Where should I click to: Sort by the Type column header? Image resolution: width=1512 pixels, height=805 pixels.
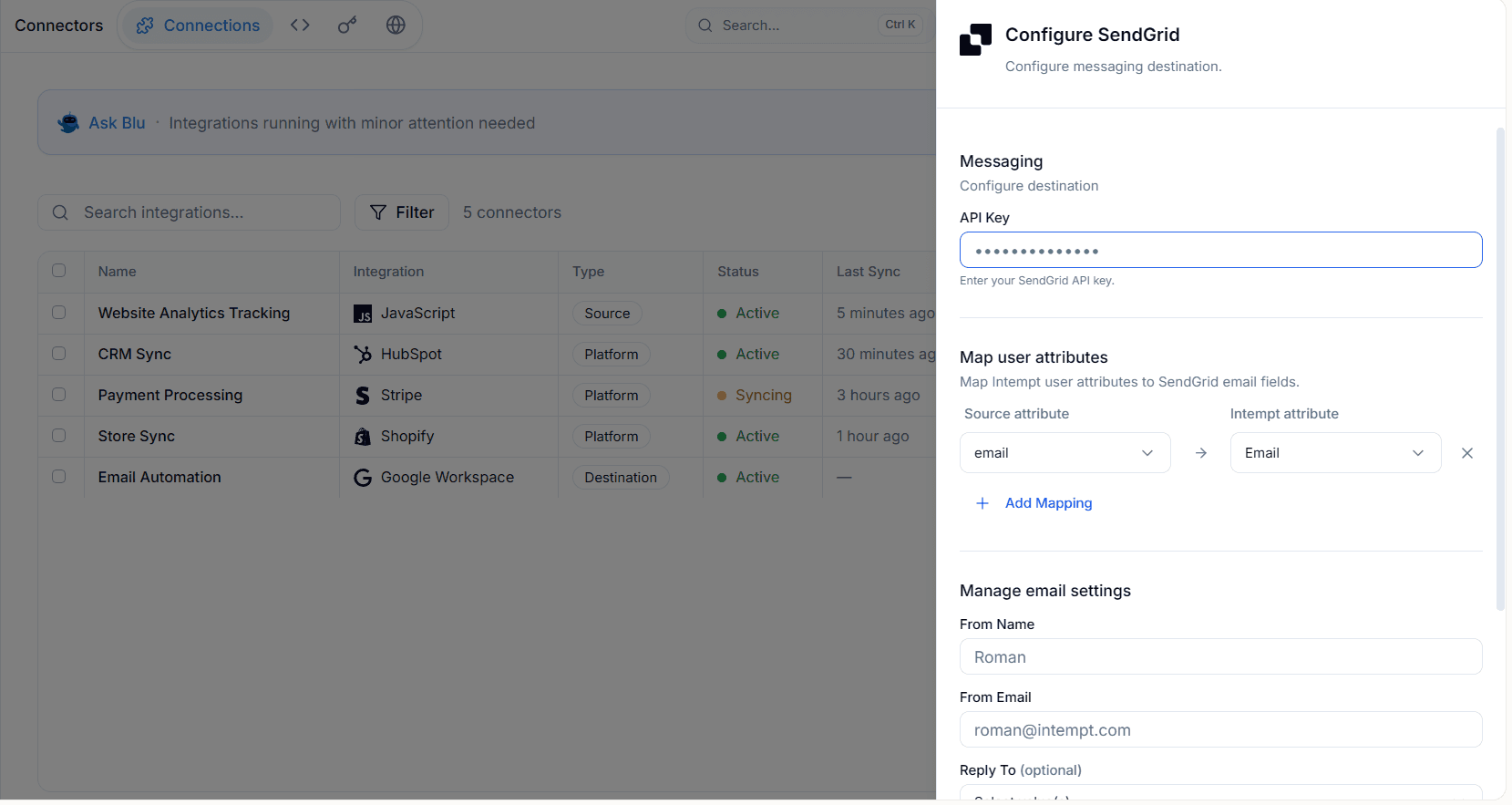tap(588, 272)
